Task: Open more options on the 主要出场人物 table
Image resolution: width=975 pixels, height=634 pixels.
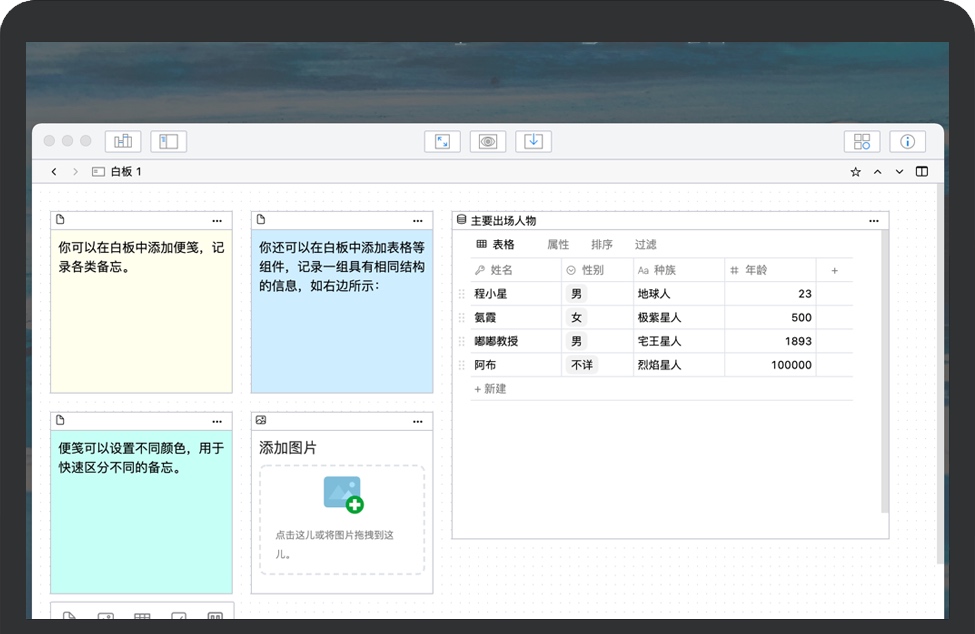Action: click(874, 221)
